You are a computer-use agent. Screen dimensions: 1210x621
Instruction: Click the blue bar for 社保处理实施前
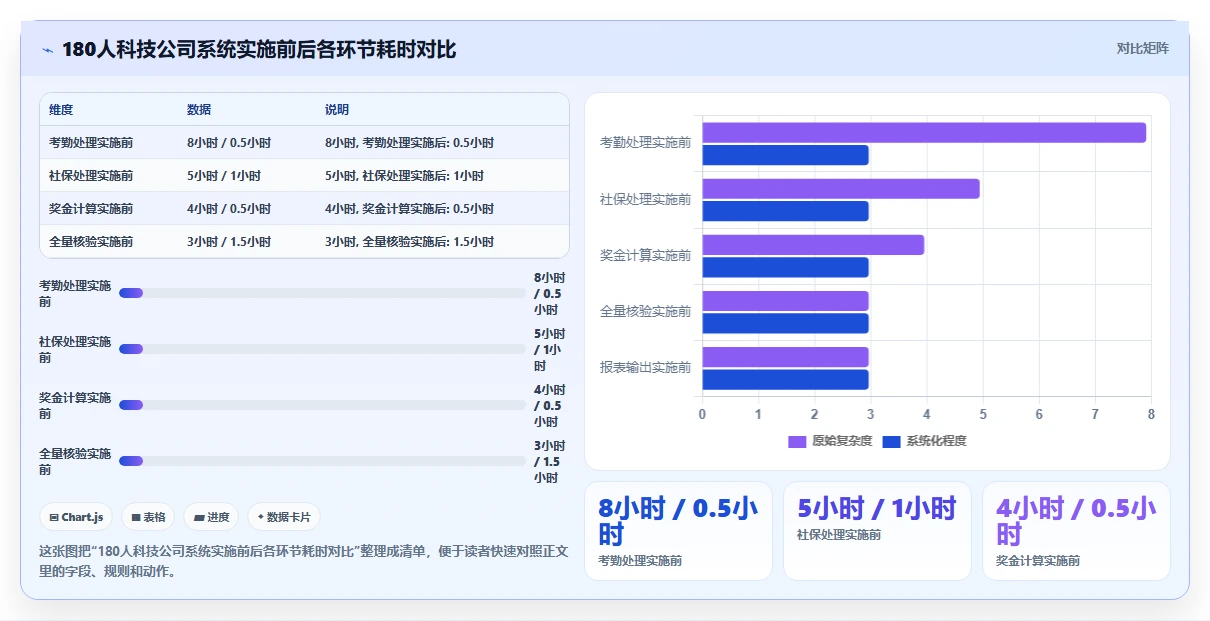(785, 211)
